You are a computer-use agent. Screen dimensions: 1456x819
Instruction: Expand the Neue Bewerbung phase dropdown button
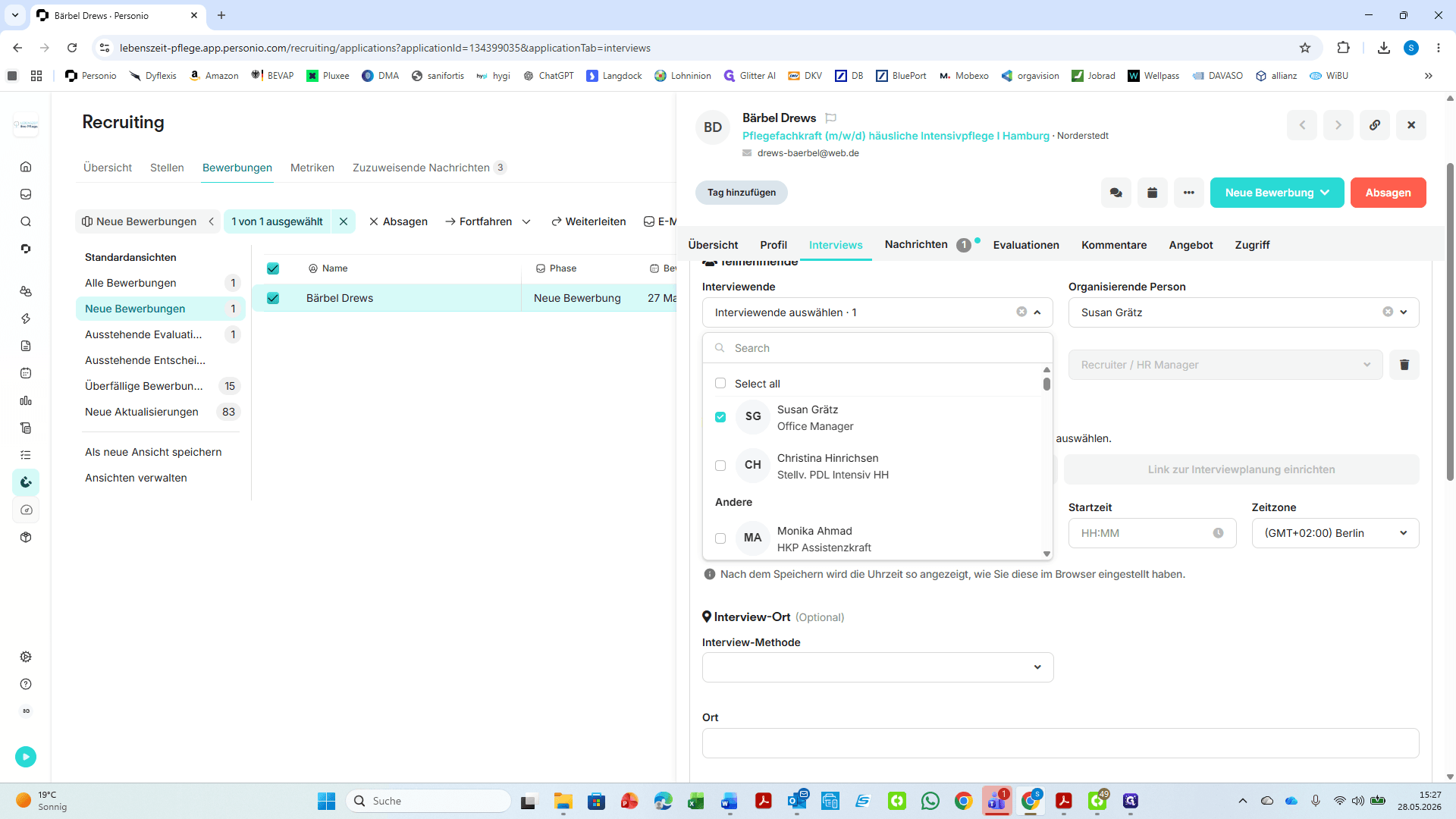[1277, 193]
